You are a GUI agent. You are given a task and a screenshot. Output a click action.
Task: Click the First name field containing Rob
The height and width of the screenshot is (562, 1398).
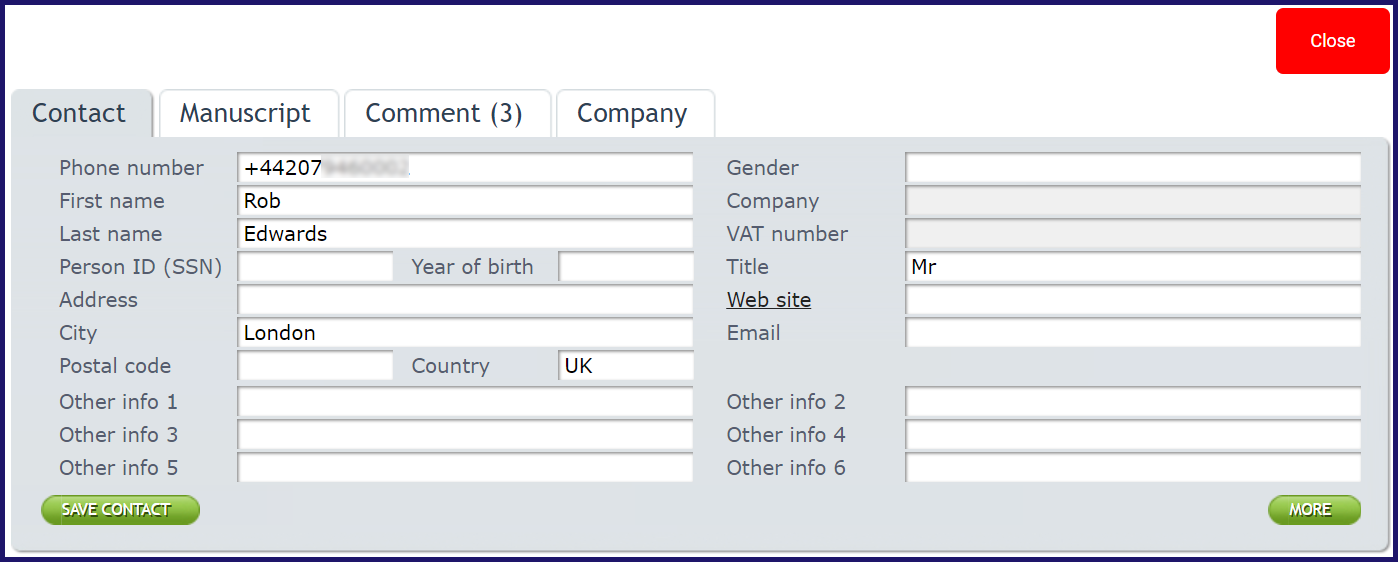[x=465, y=201]
